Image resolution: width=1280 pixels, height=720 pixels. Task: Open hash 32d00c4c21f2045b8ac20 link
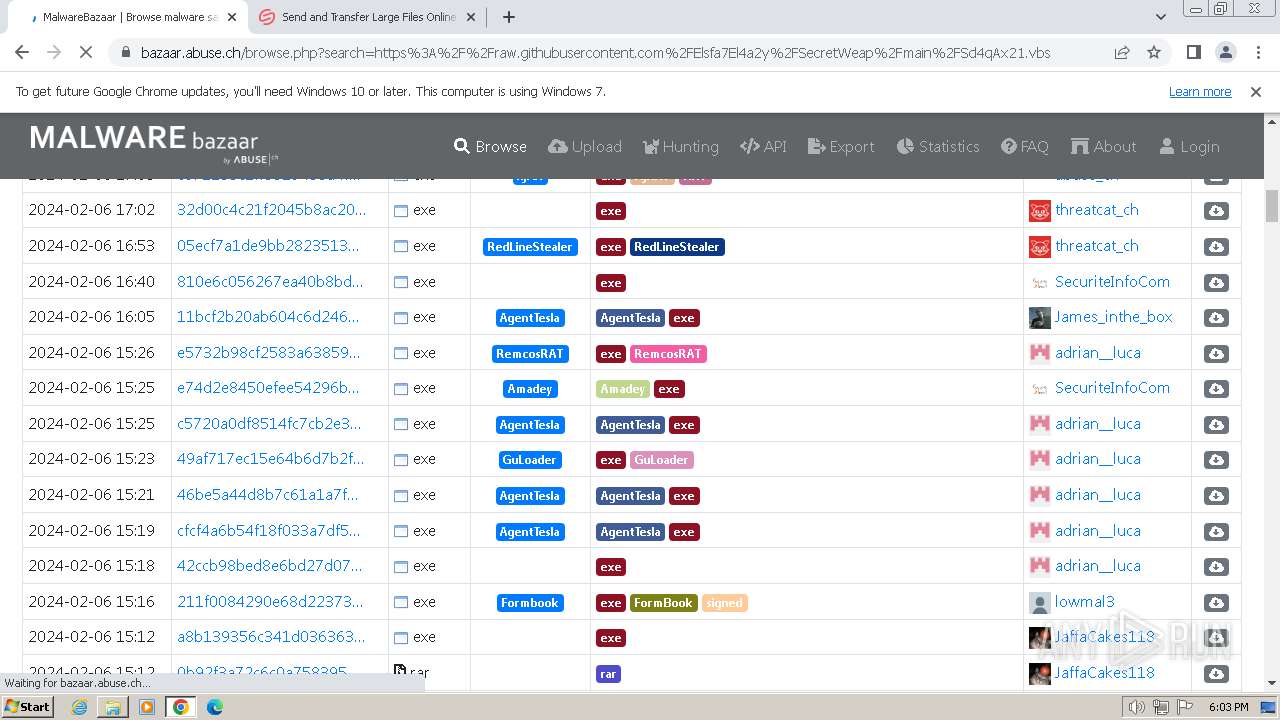(271, 210)
